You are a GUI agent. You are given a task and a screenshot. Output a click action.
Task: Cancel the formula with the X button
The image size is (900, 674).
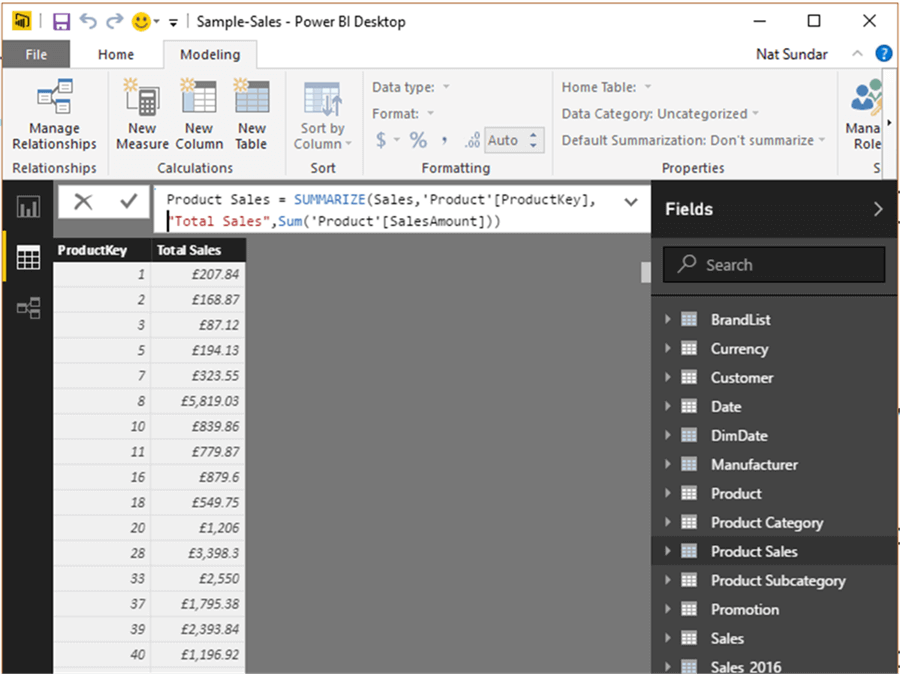(83, 202)
